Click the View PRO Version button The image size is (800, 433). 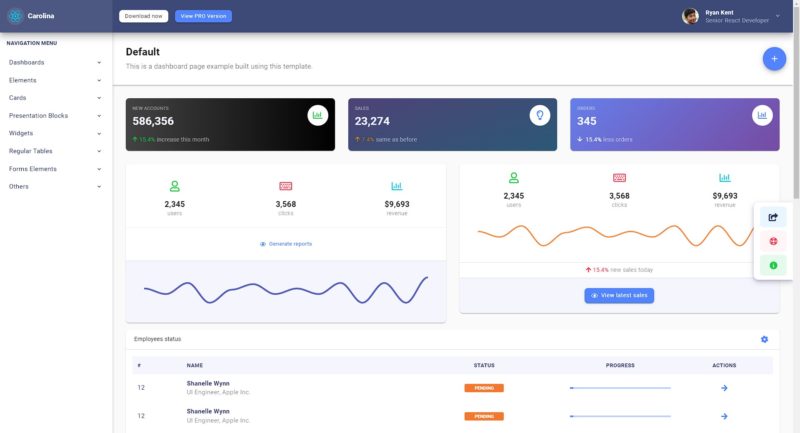pyautogui.click(x=203, y=16)
